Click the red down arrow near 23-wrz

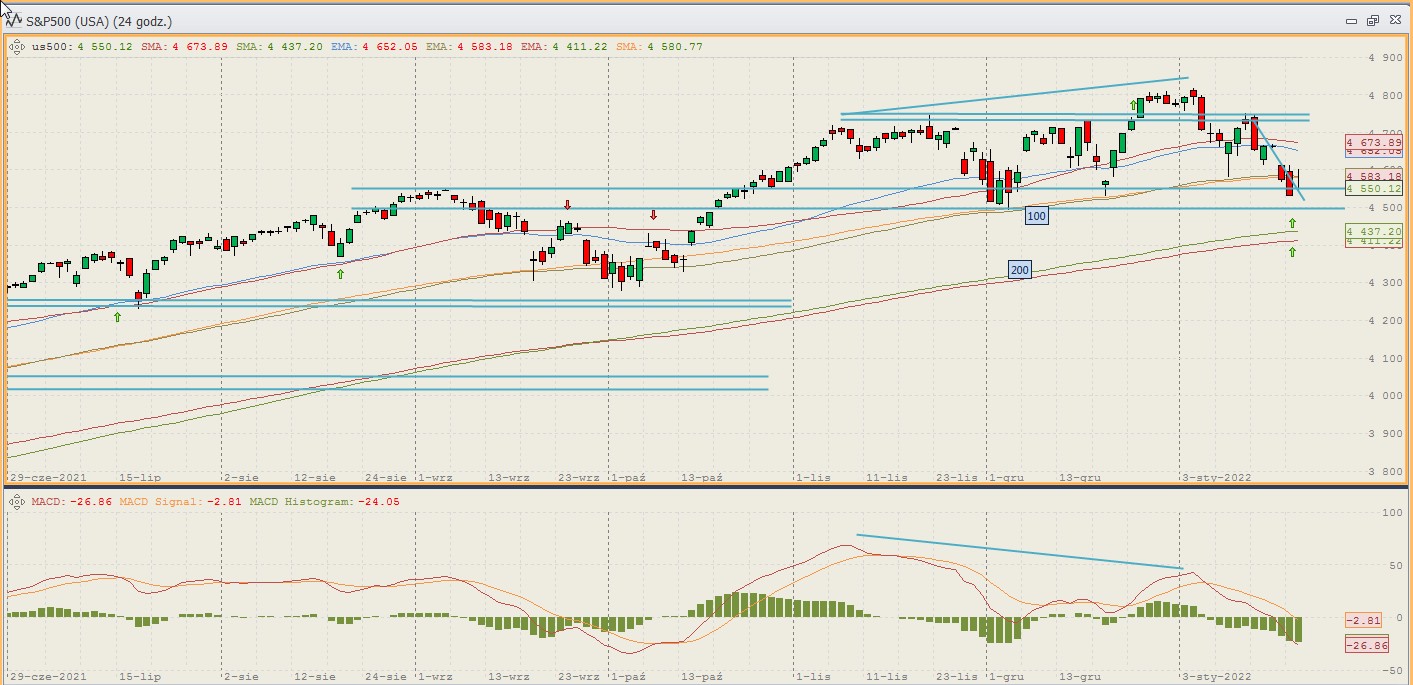tap(567, 205)
